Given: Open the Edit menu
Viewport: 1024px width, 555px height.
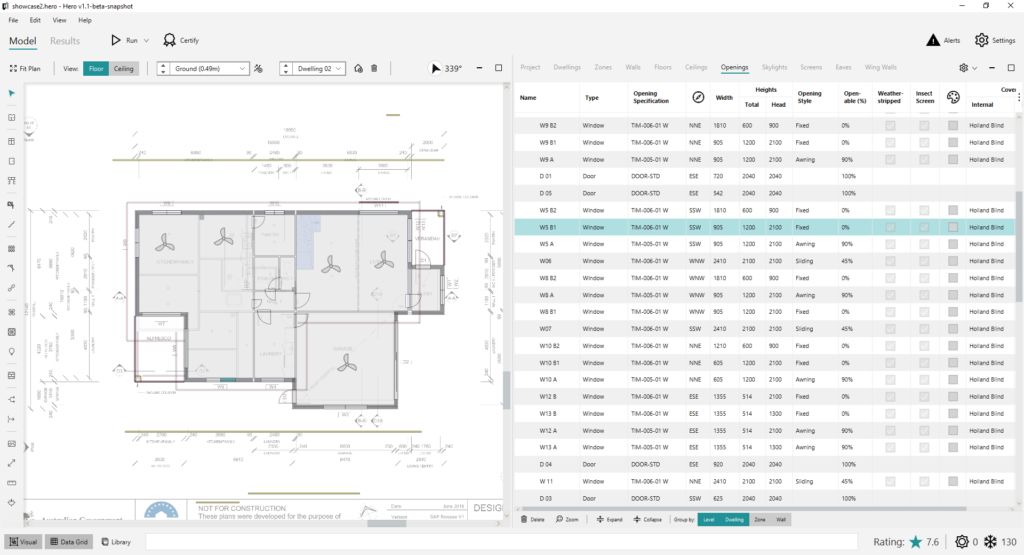Looking at the screenshot, I should (x=35, y=20).
